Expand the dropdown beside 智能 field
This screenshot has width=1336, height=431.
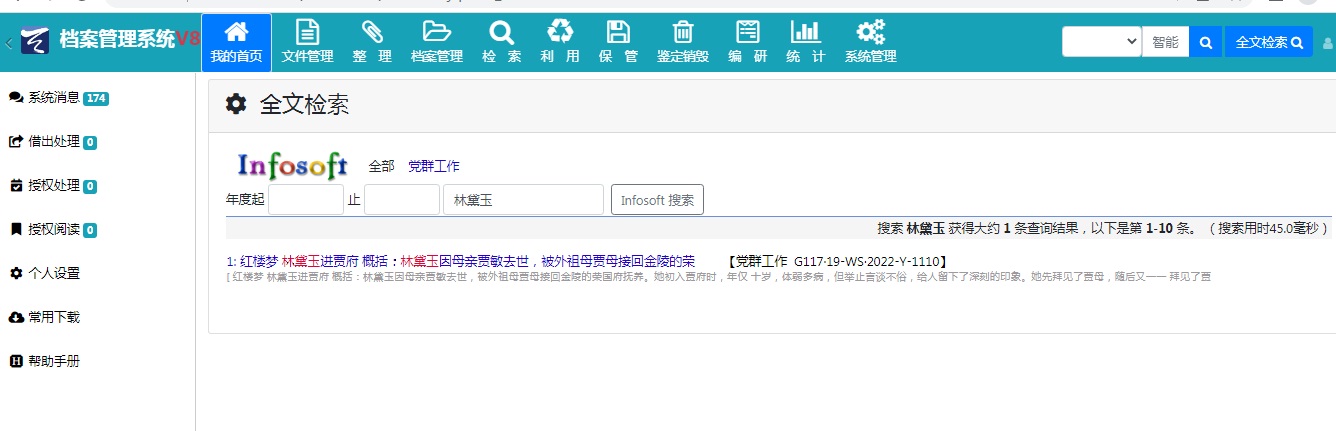1102,42
